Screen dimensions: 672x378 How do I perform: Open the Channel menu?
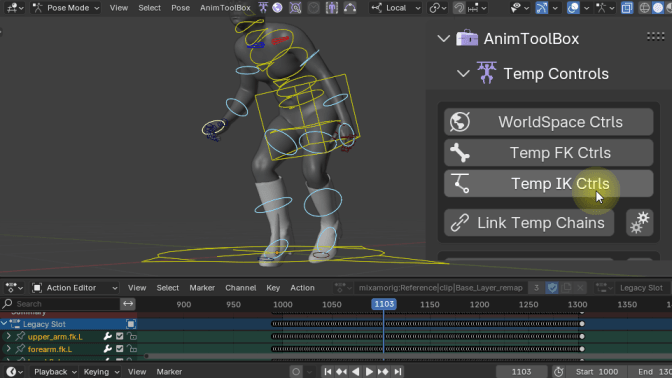[240, 288]
